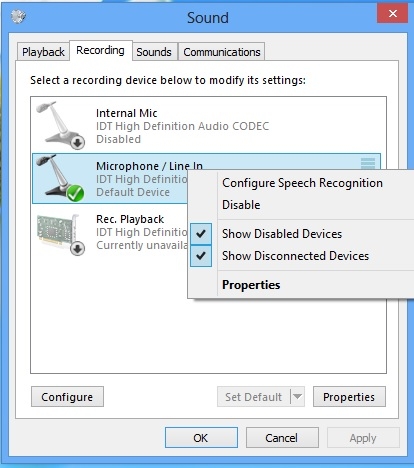The width and height of the screenshot is (414, 468).
Task: Expand the Set Default dropdown arrow
Action: [x=298, y=397]
